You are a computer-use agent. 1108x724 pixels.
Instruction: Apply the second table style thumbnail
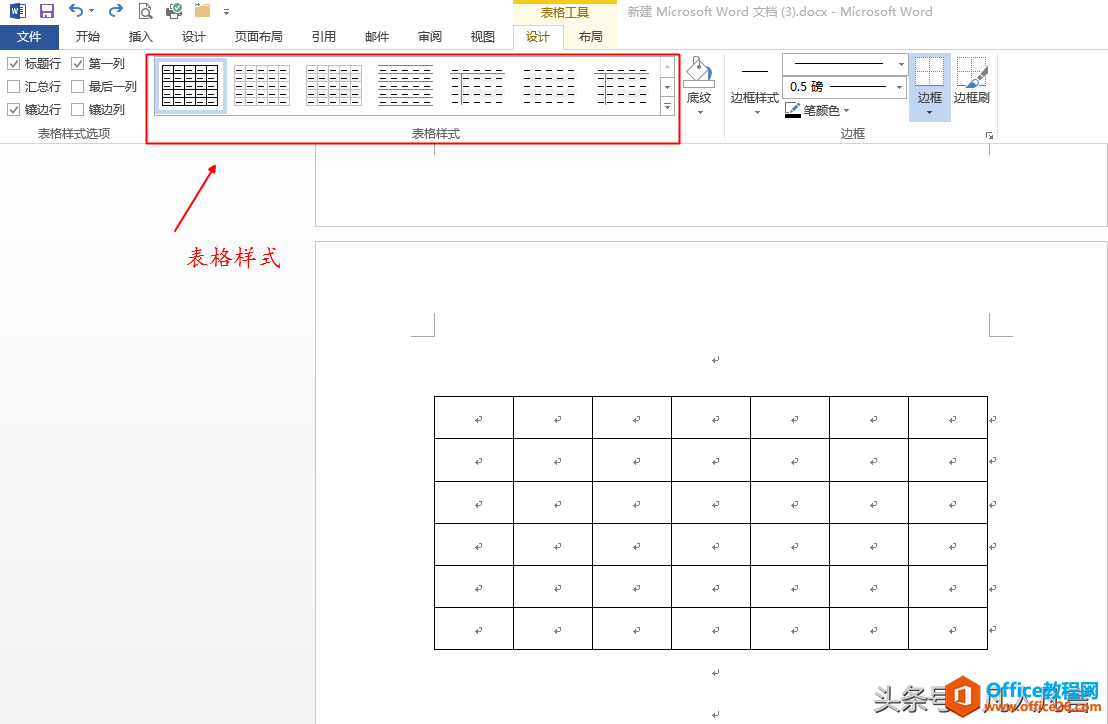coord(262,85)
